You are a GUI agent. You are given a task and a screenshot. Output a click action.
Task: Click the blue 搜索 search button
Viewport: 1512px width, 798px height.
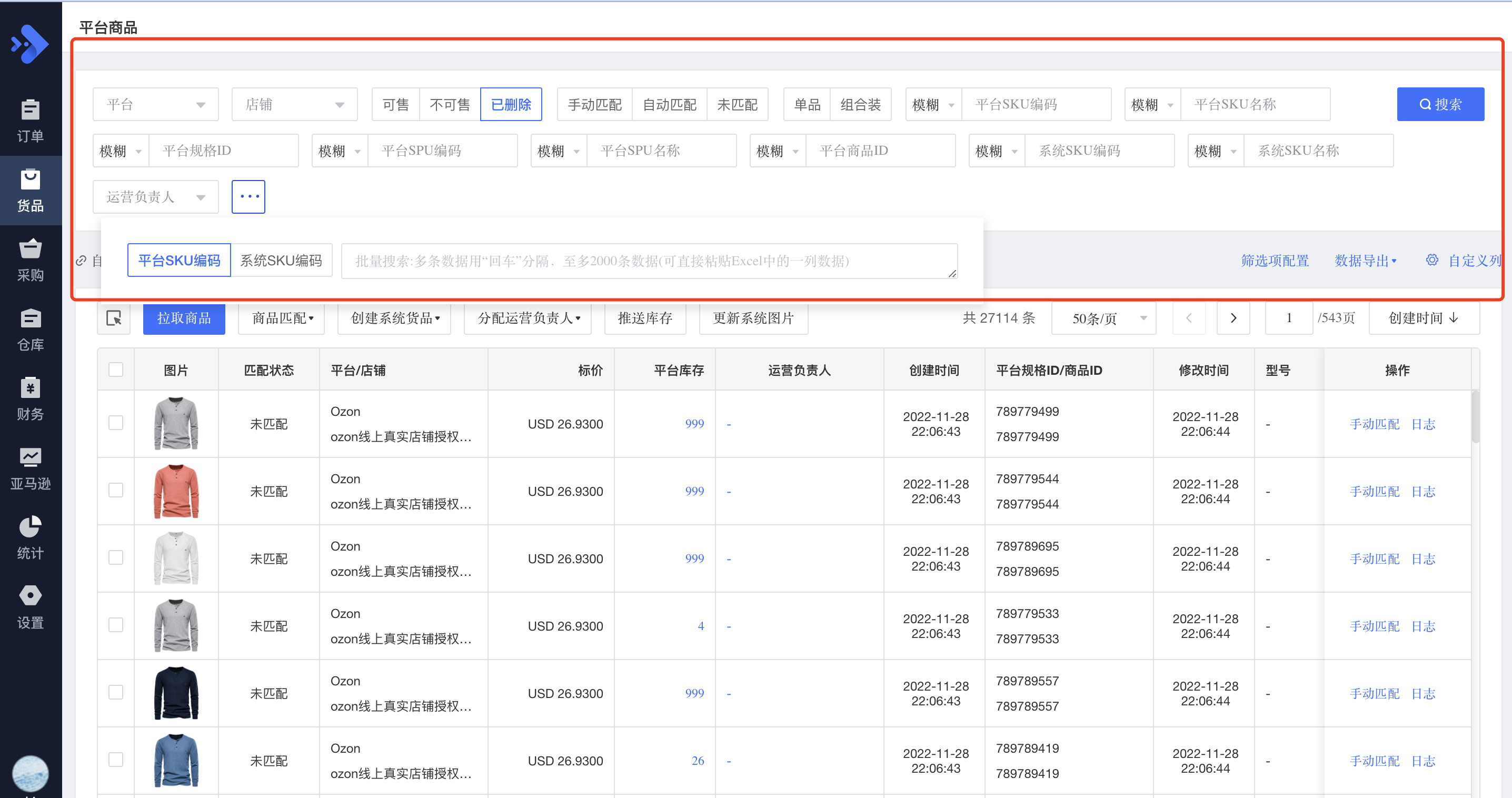1440,104
